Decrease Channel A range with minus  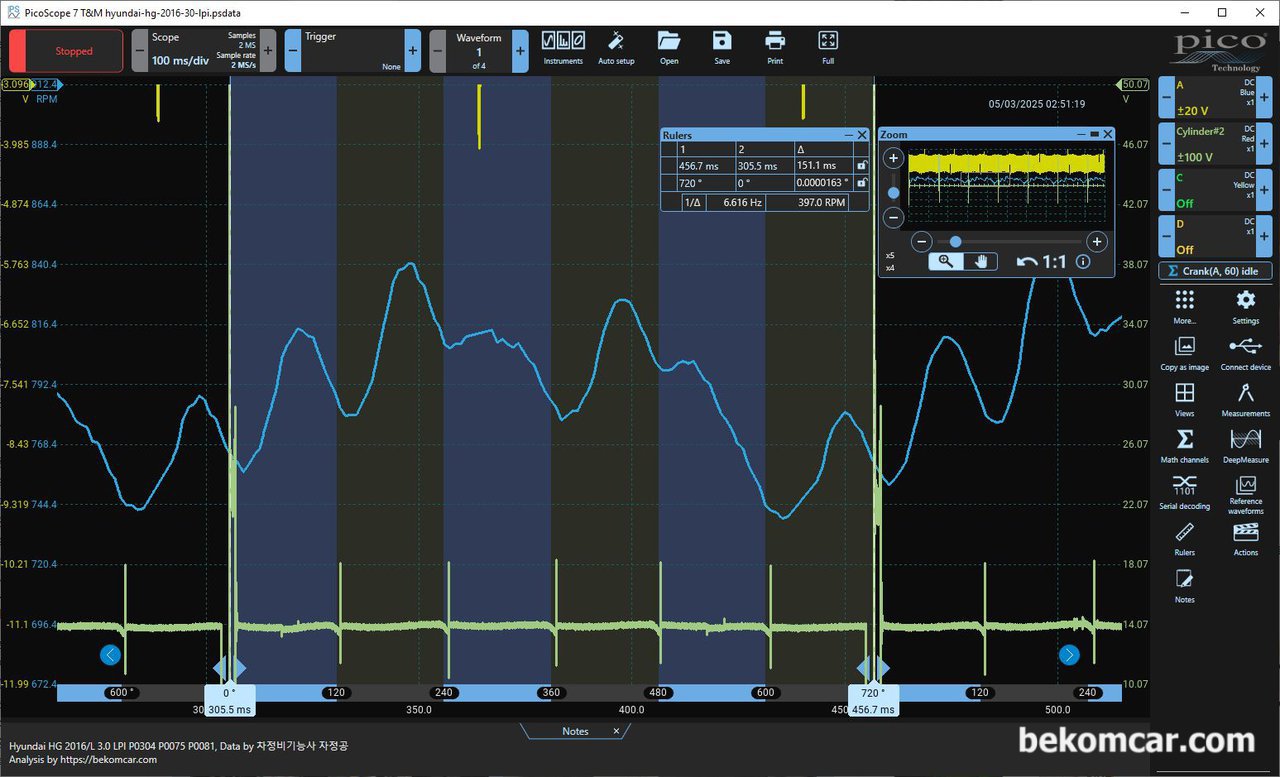point(1166,98)
